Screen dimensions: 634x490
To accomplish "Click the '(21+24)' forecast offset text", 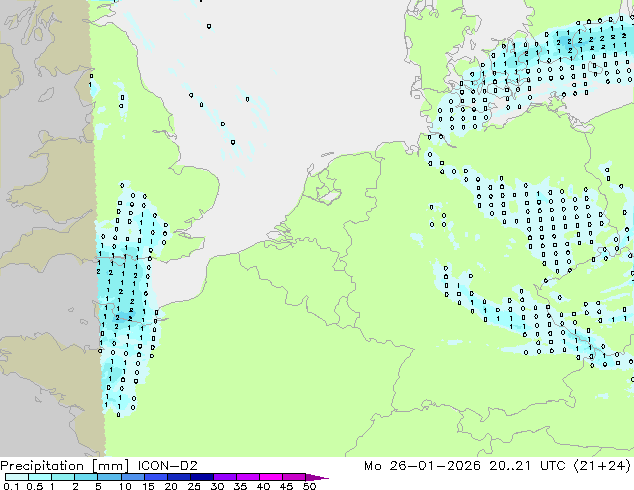I will click(602, 466).
